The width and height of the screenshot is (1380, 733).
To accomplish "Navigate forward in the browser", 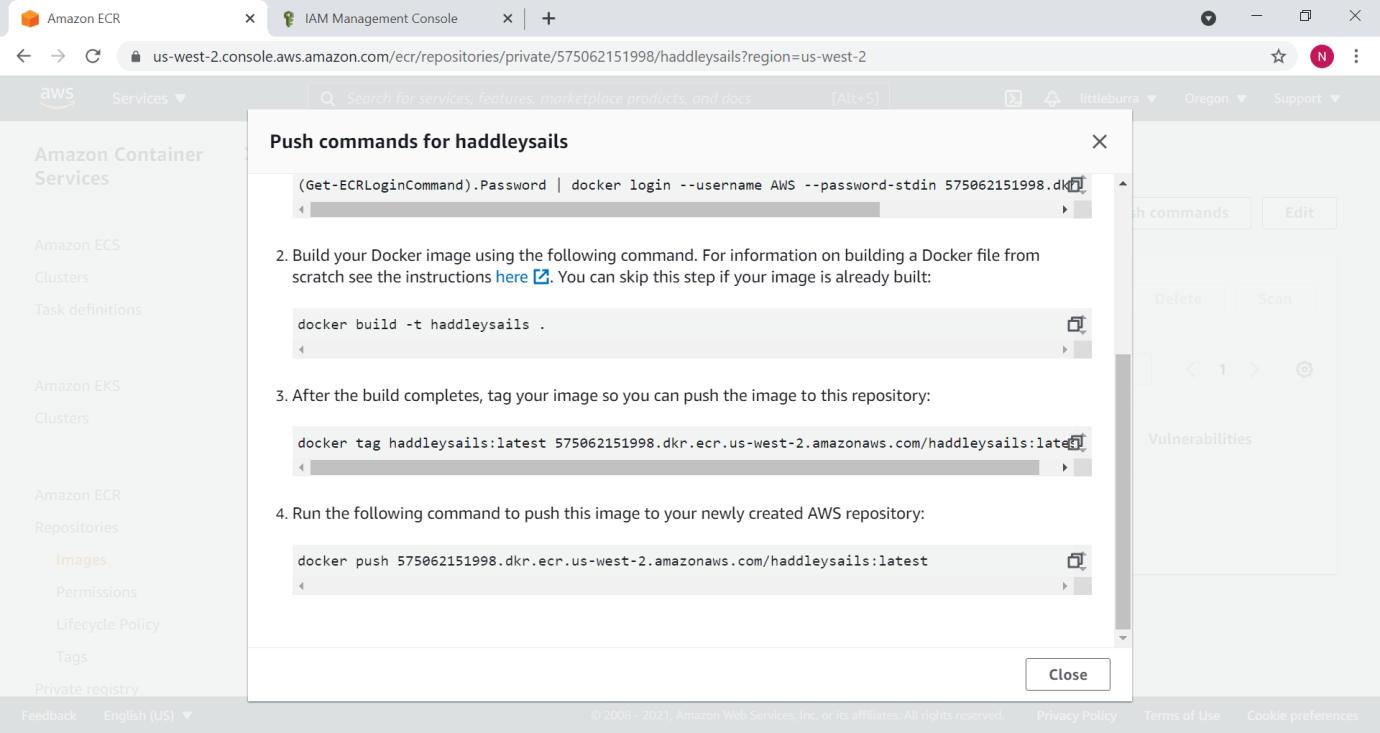I will coord(58,56).
